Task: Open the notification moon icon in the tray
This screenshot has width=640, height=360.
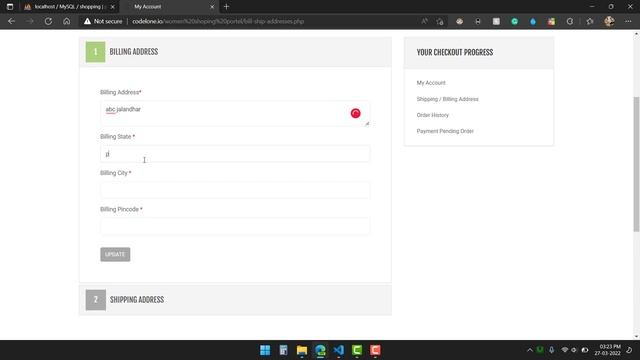Action: point(629,350)
